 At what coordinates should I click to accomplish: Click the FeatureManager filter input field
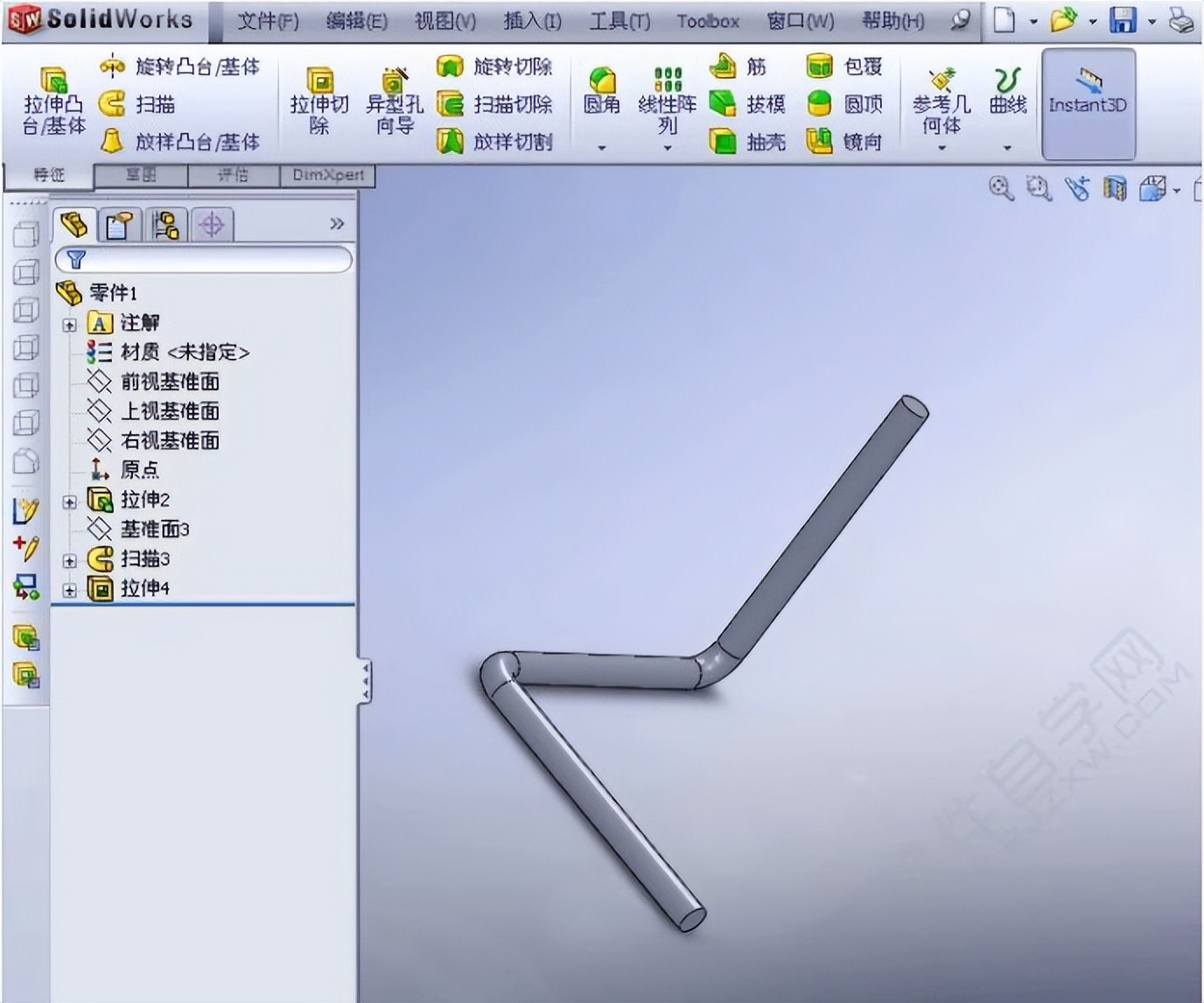pyautogui.click(x=210, y=260)
